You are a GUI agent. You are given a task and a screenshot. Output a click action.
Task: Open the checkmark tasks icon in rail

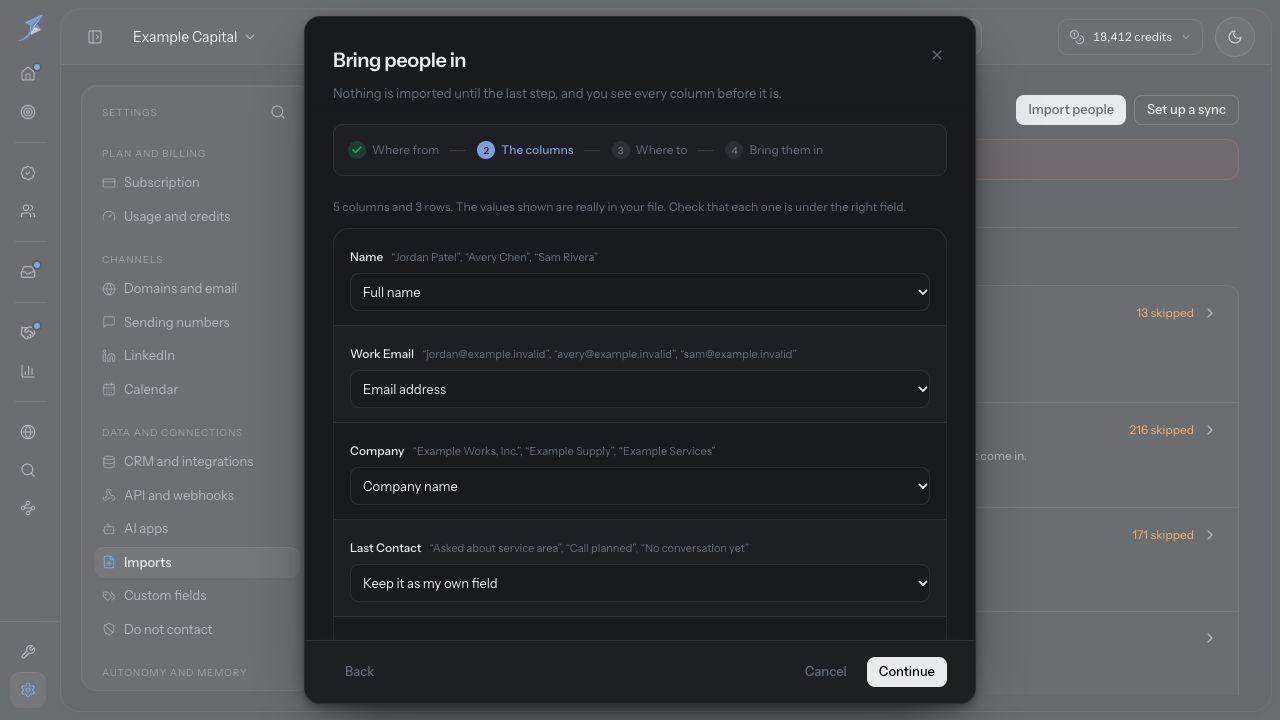click(28, 173)
